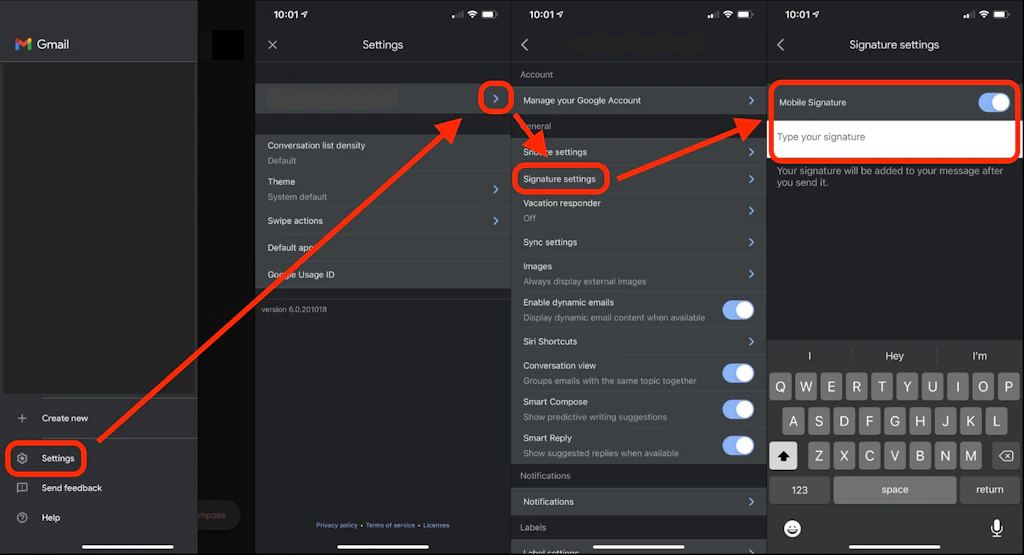Viewport: 1024px width, 555px height.
Task: Go back from the account settings screen
Action: tap(524, 44)
